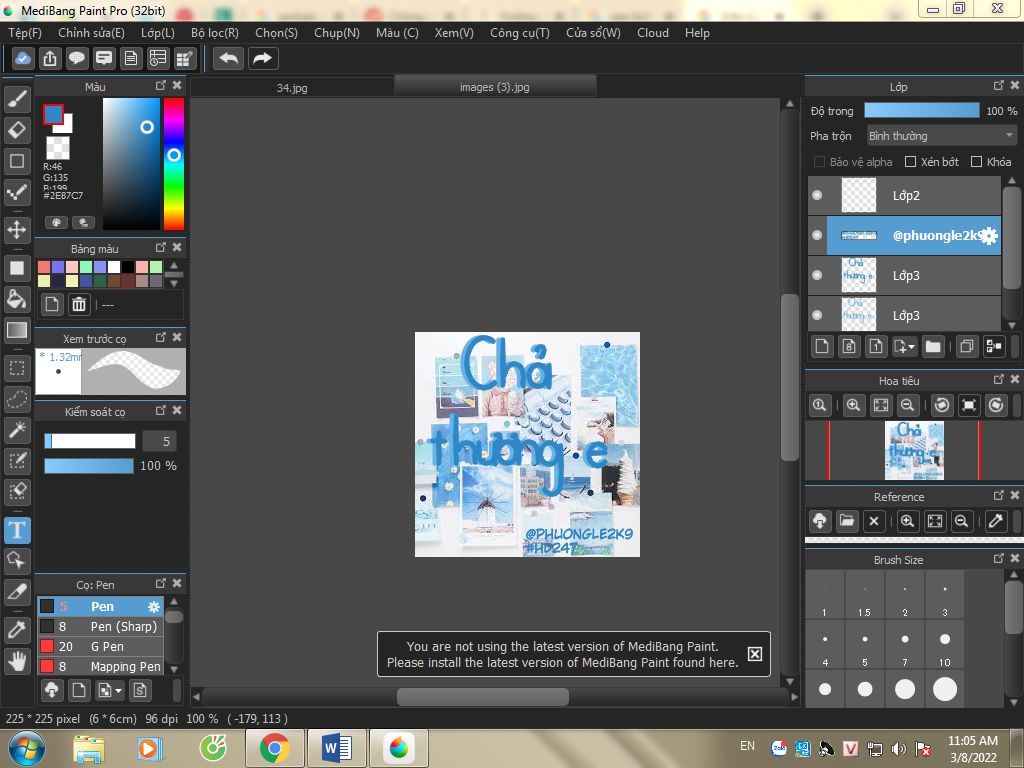Screen dimensions: 1024x768
Task: Open Pen brush settings gear
Action: (x=153, y=607)
